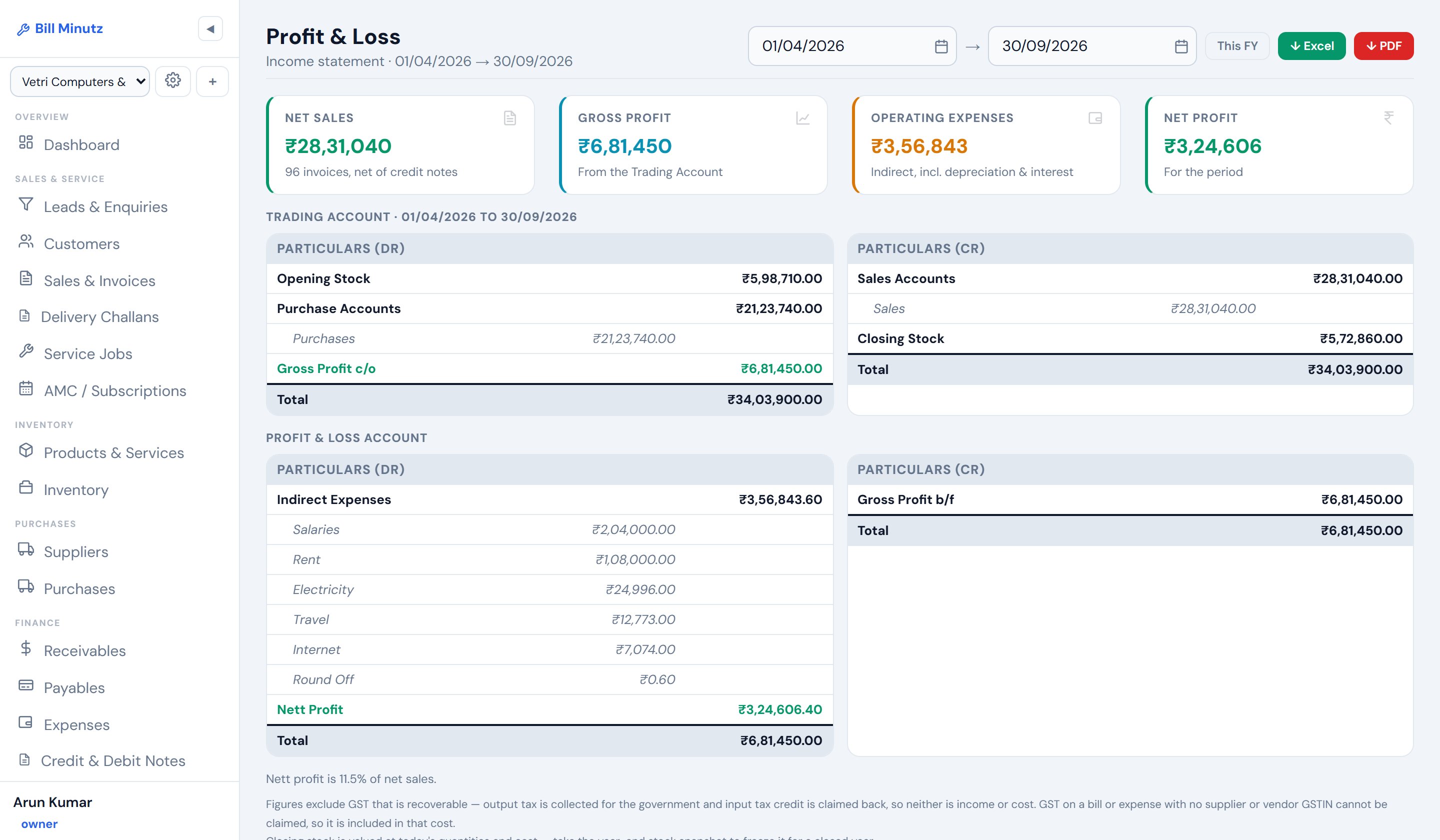This screenshot has width=1440, height=840.
Task: Open start date calendar picker icon
Action: tap(941, 46)
